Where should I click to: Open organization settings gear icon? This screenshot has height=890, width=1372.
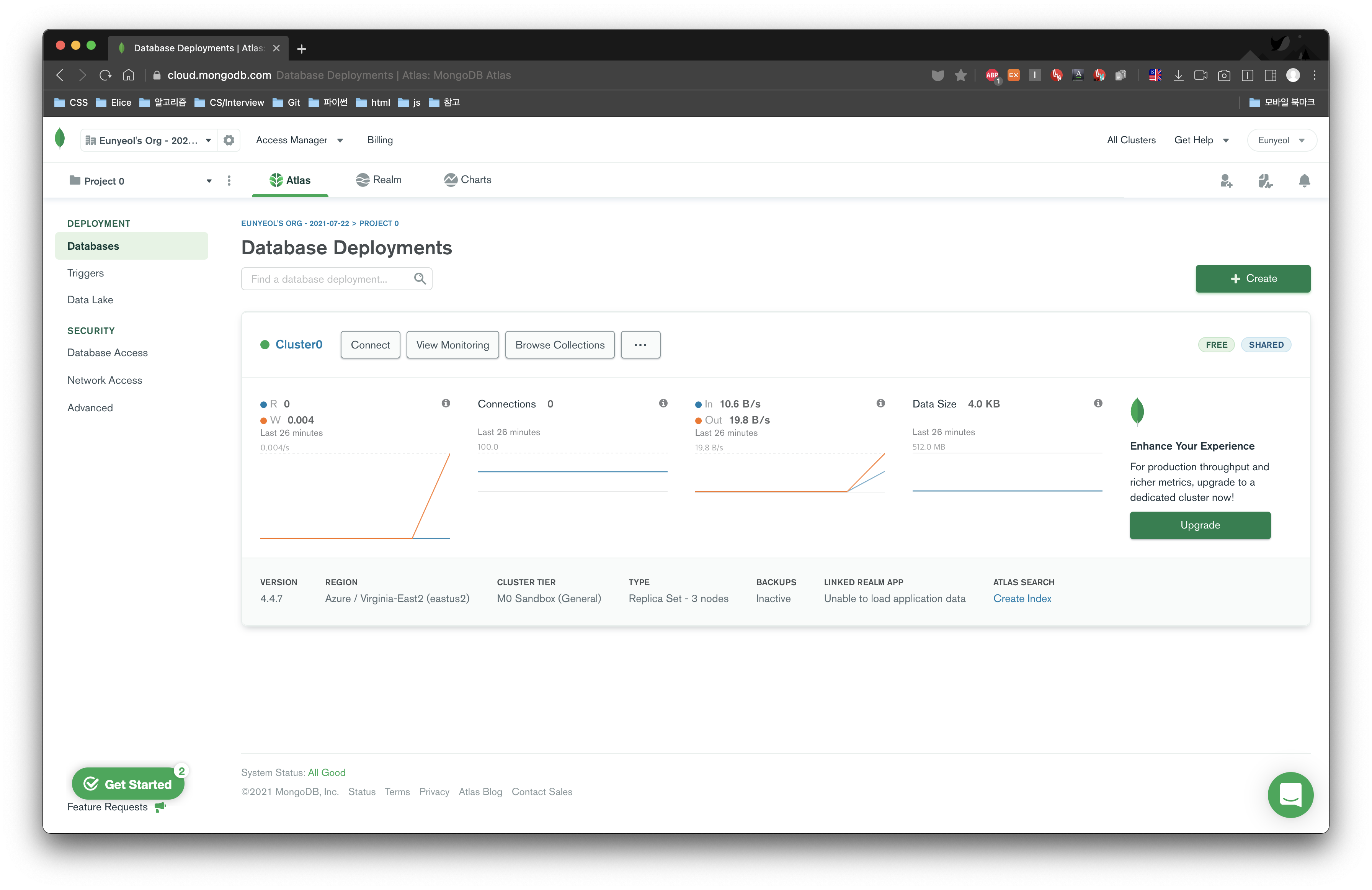(x=229, y=140)
